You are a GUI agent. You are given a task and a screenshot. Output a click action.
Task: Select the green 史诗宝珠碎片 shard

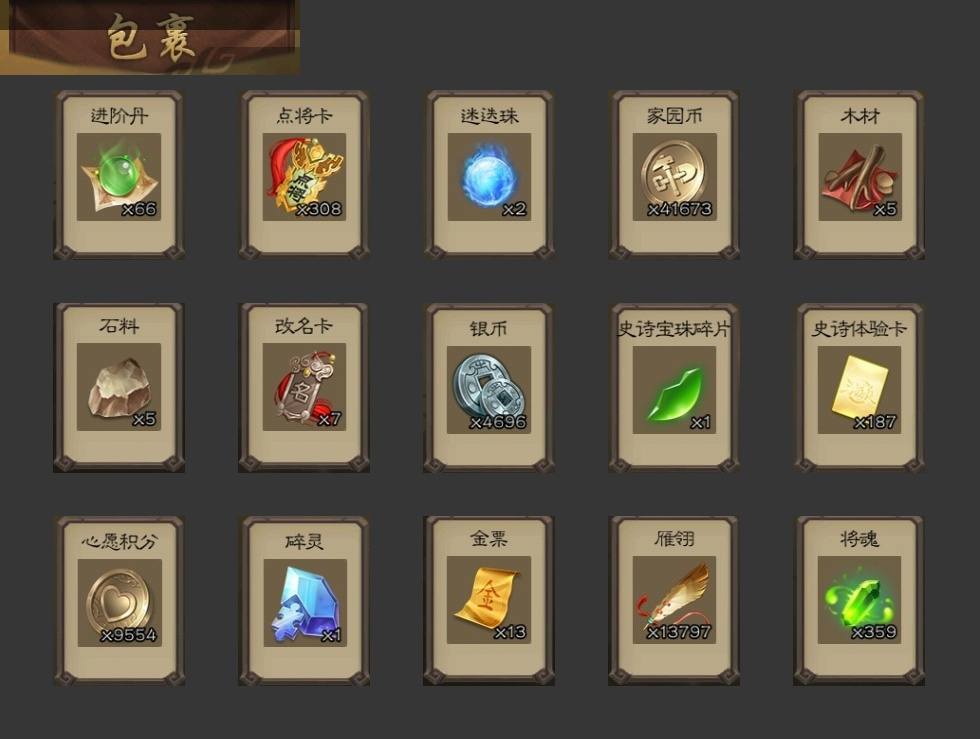point(674,390)
